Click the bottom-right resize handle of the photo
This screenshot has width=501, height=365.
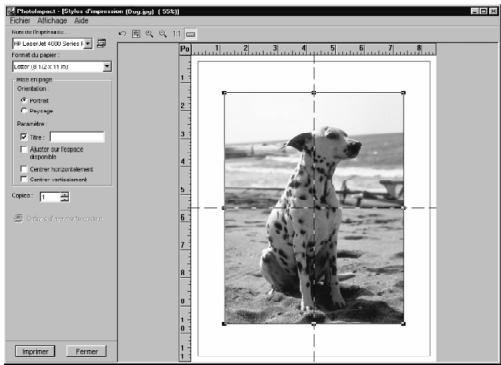tap(403, 324)
